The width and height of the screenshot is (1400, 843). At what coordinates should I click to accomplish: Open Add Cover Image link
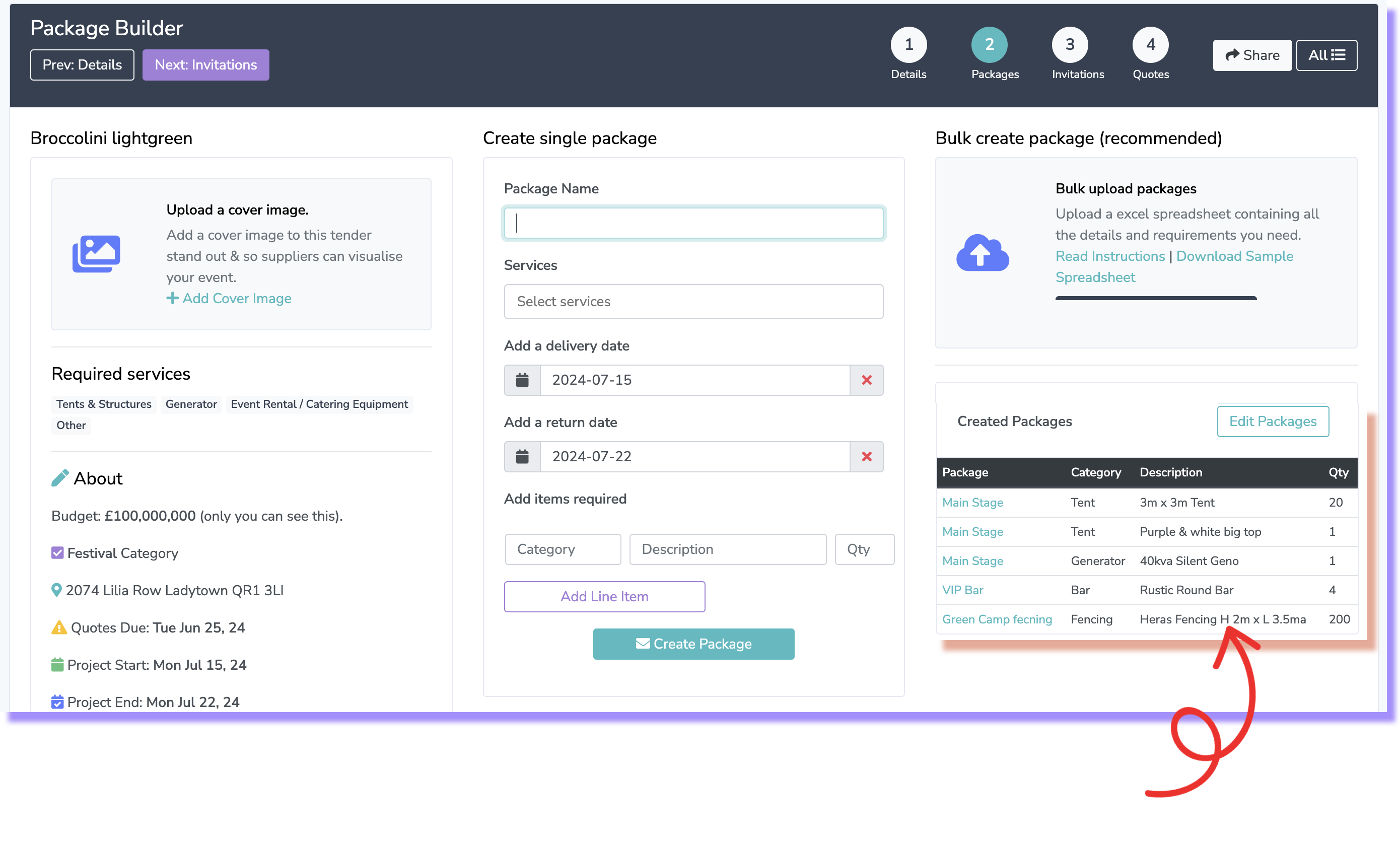coord(229,298)
